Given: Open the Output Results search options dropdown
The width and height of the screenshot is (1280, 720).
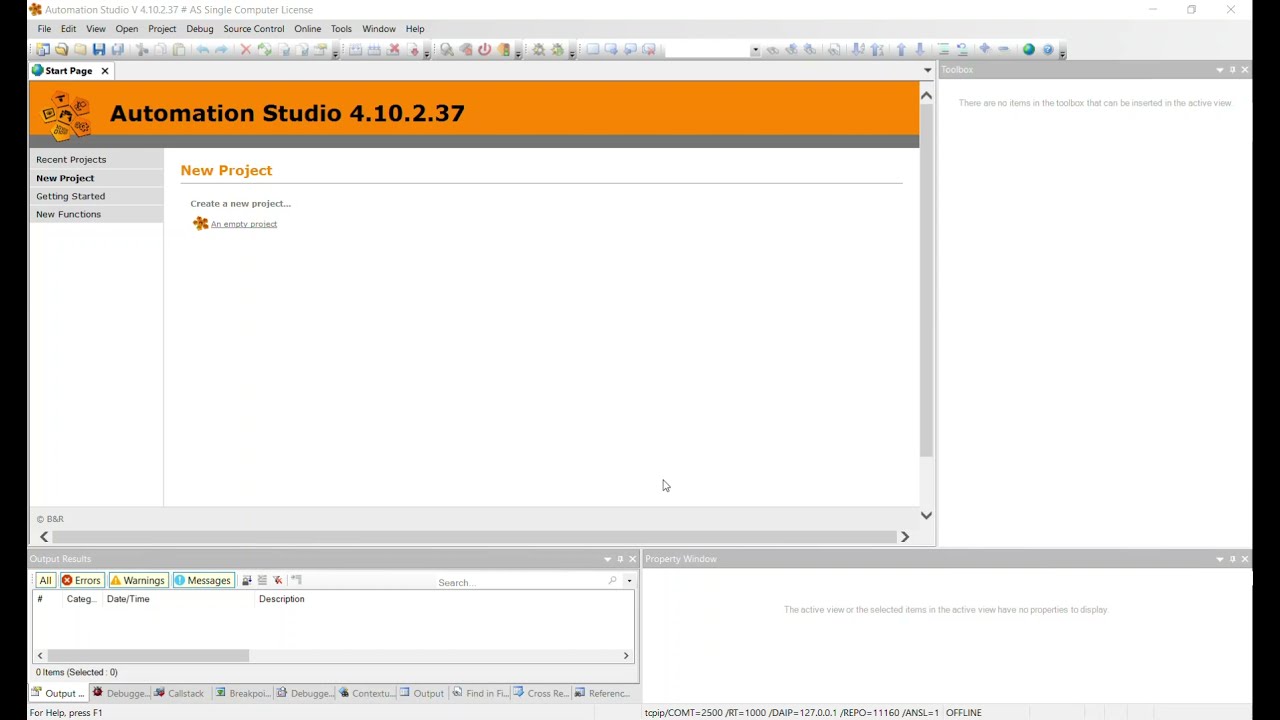Looking at the screenshot, I should point(629,581).
